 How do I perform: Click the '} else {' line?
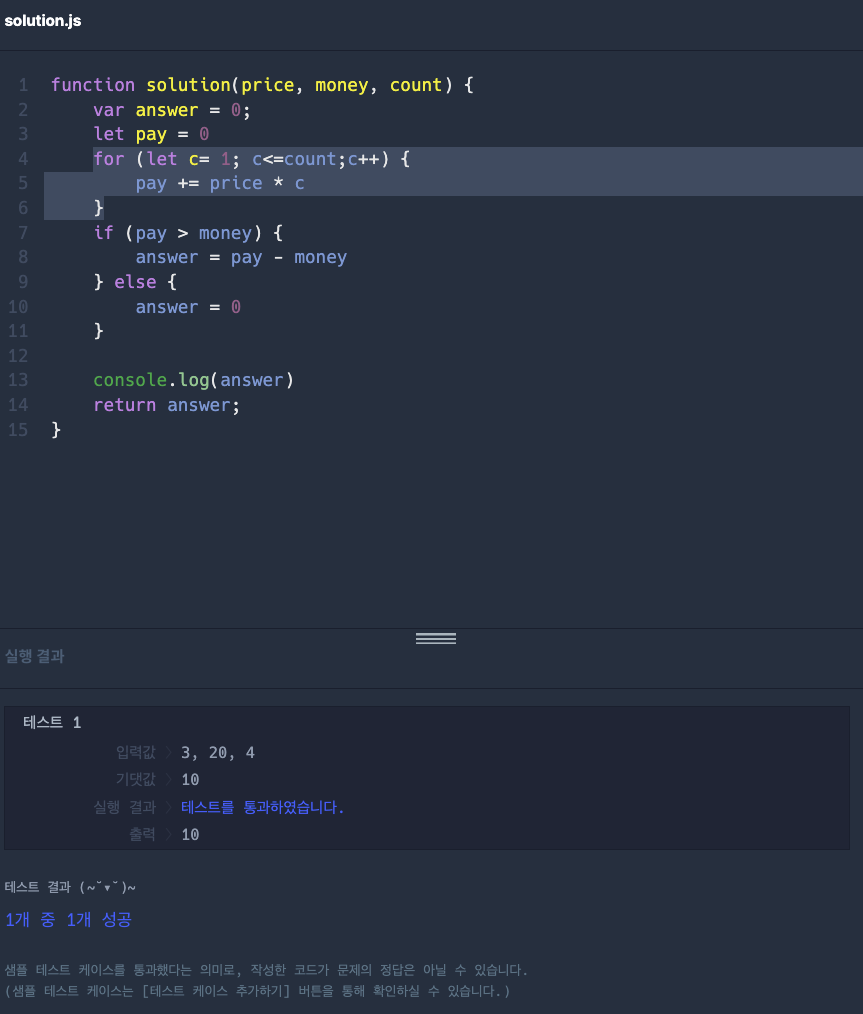coord(135,282)
